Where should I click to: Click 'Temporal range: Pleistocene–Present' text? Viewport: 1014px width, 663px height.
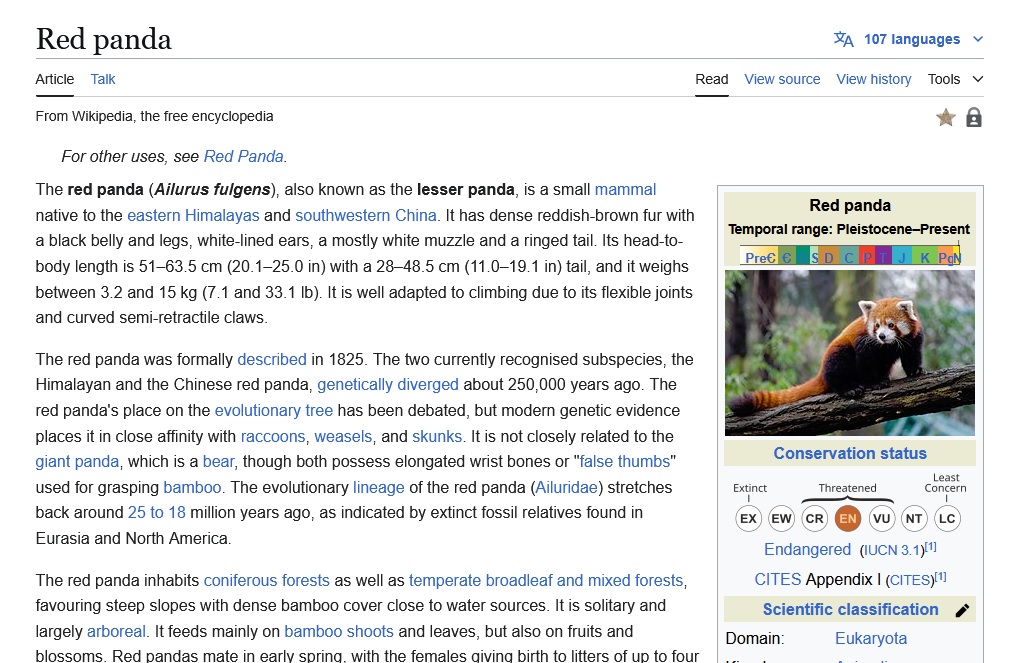tap(848, 230)
